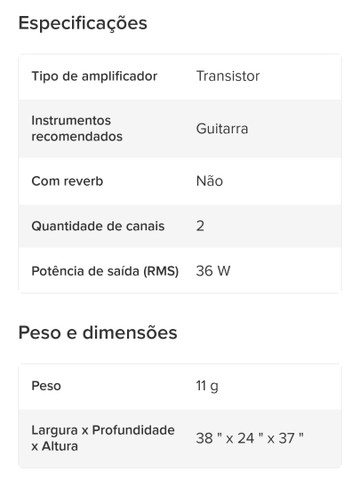Click the Guitarra value
The height and width of the screenshot is (480, 360).
coord(222,129)
